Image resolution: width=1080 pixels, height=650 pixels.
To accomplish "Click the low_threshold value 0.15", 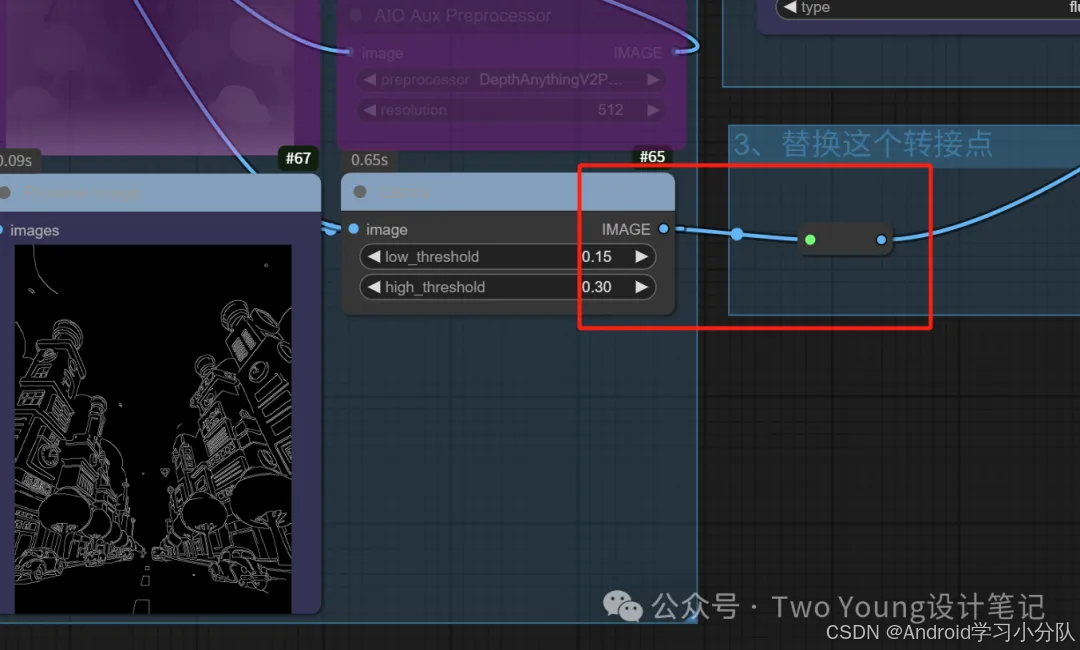I will 596,257.
